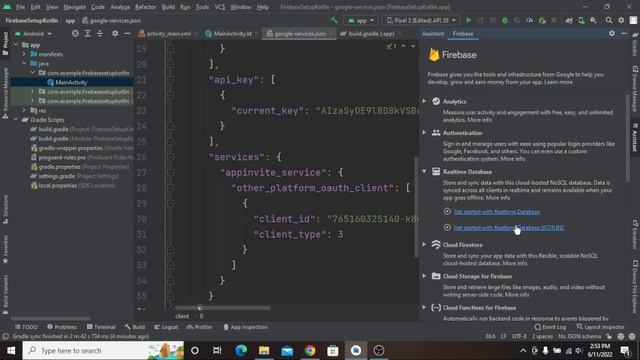Open Pixel 3 device selector dropdown
This screenshot has height=360, width=640.
click(x=421, y=20)
